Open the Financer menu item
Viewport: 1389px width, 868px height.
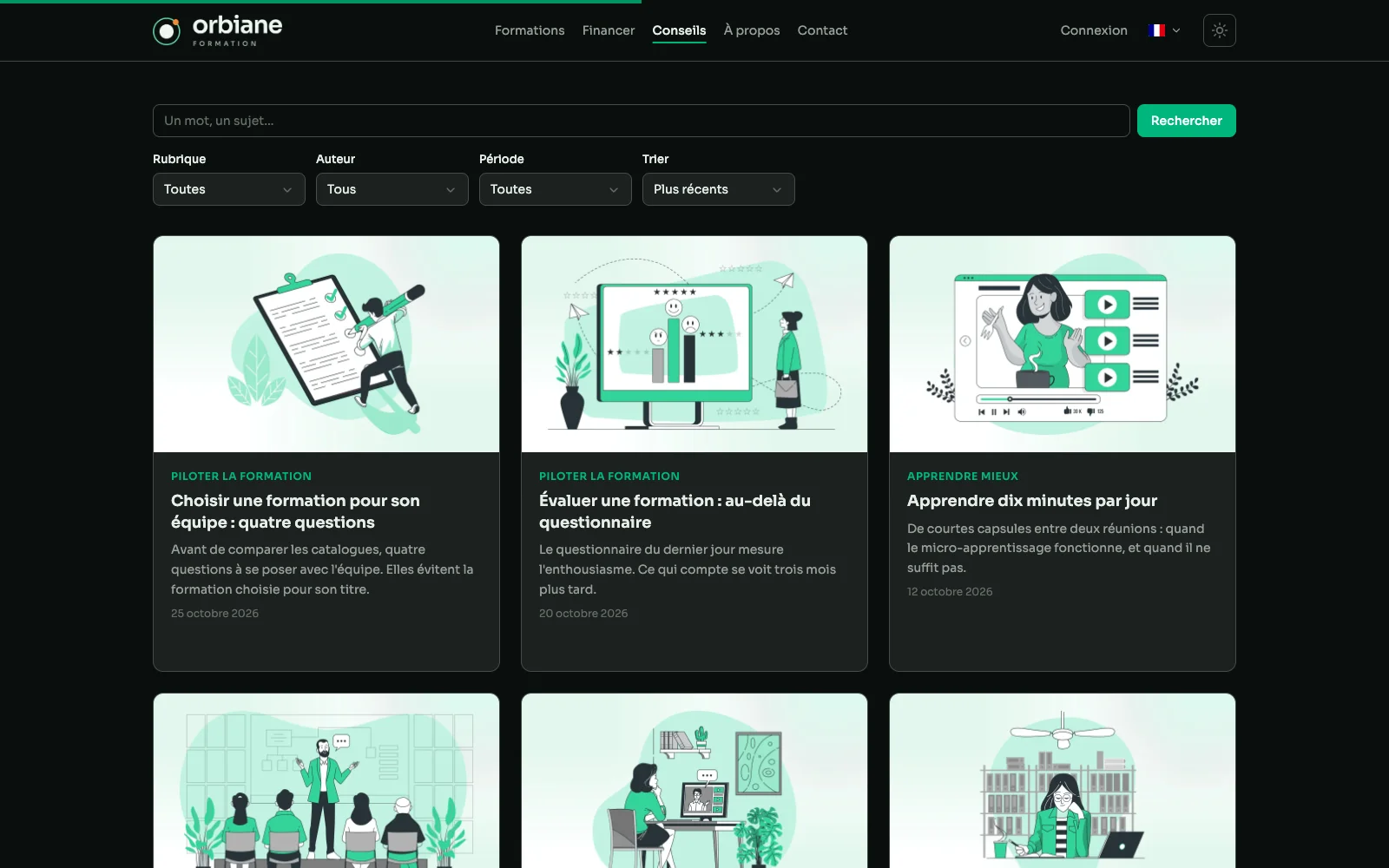point(609,30)
